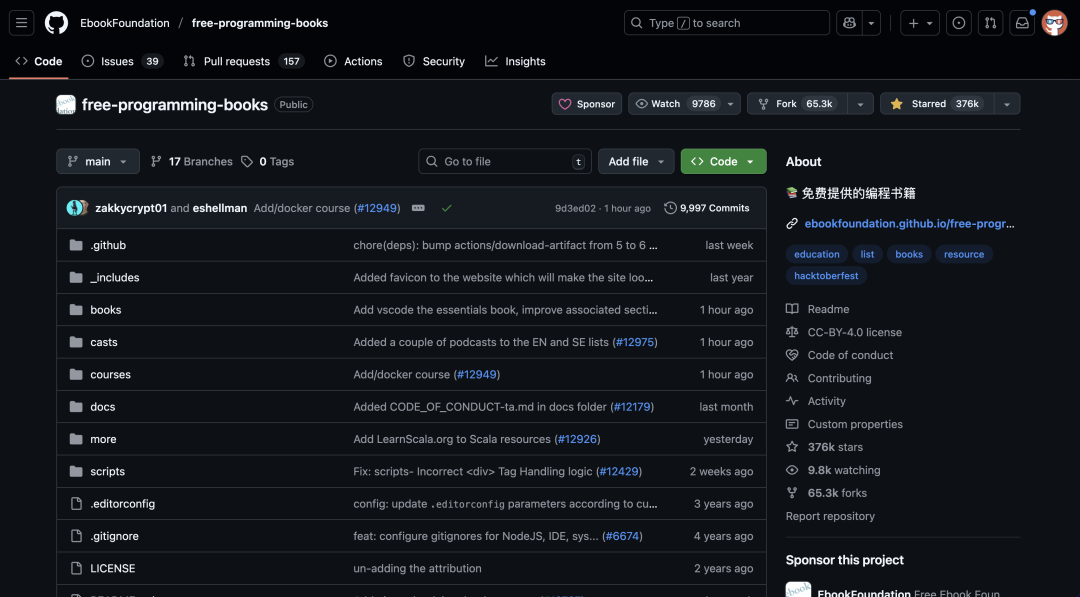Viewport: 1080px width, 597px height.
Task: Open the books folder
Action: point(105,310)
